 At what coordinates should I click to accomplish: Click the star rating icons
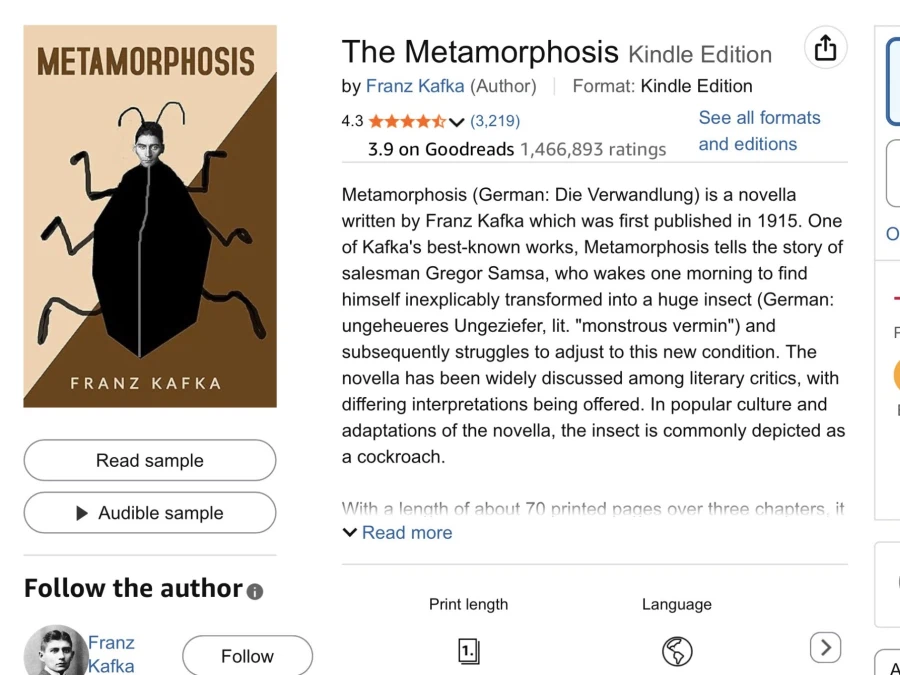tap(407, 122)
